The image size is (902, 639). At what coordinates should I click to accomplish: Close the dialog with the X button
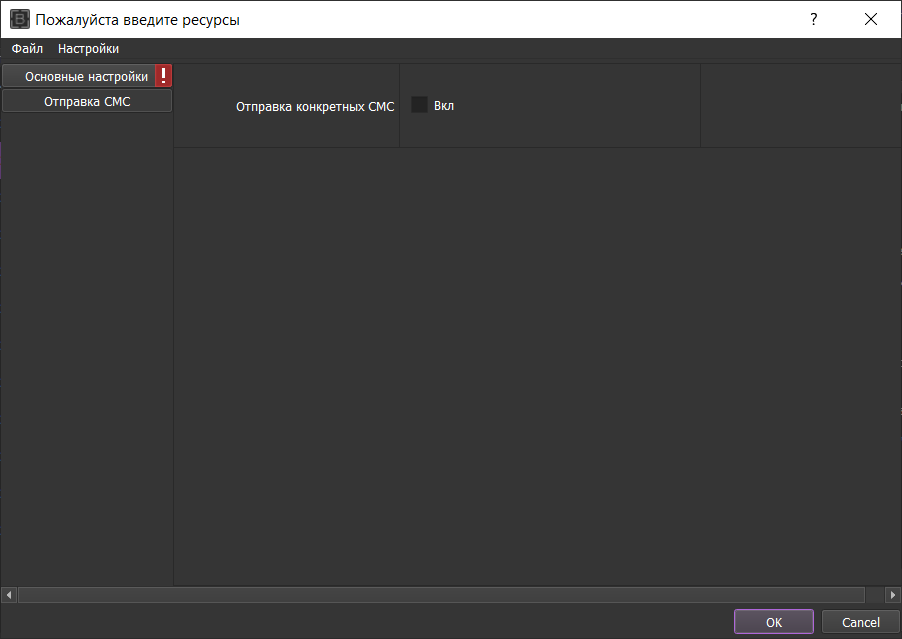coord(871,19)
